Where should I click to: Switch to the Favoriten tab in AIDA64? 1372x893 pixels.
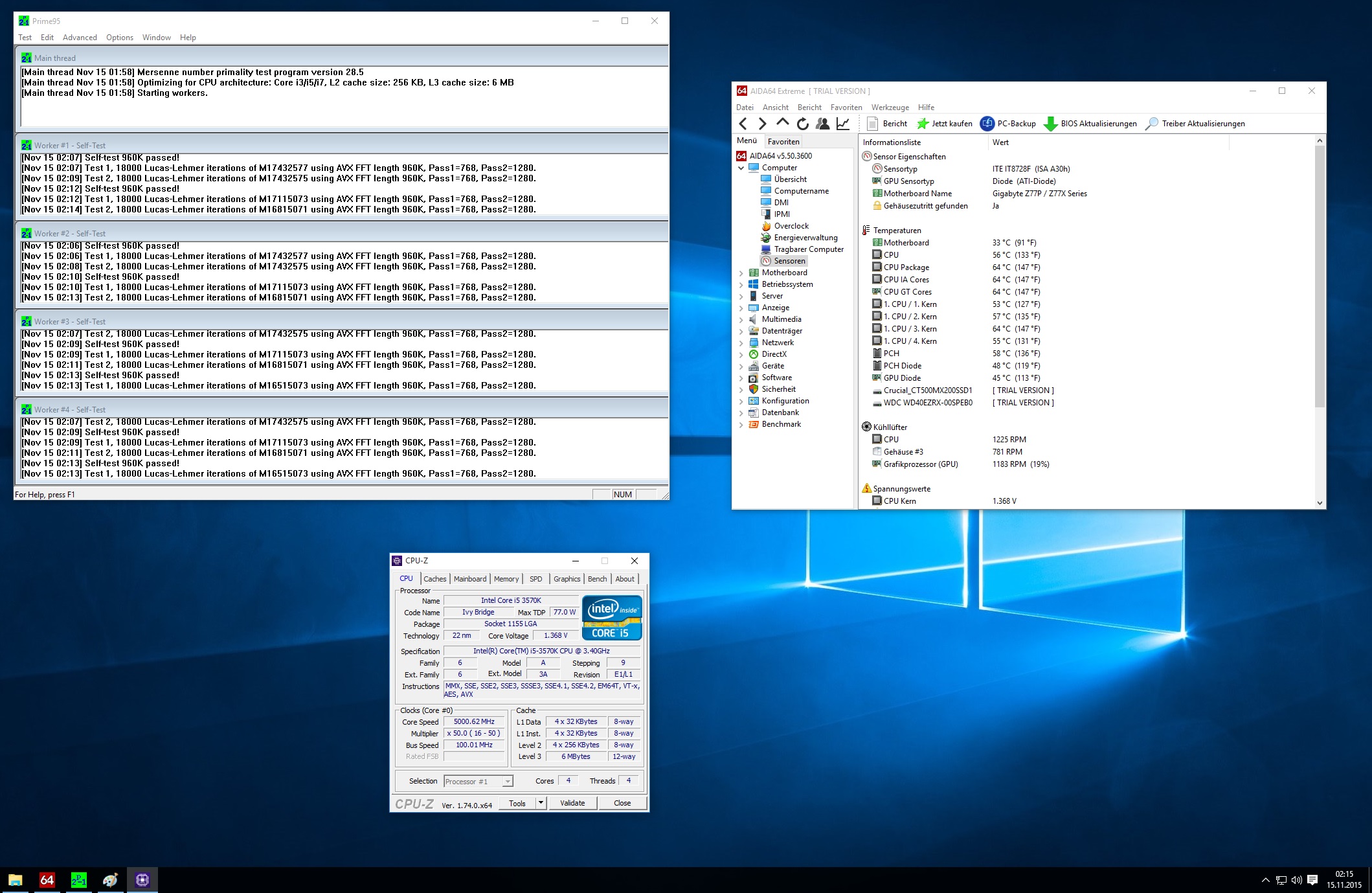(783, 142)
